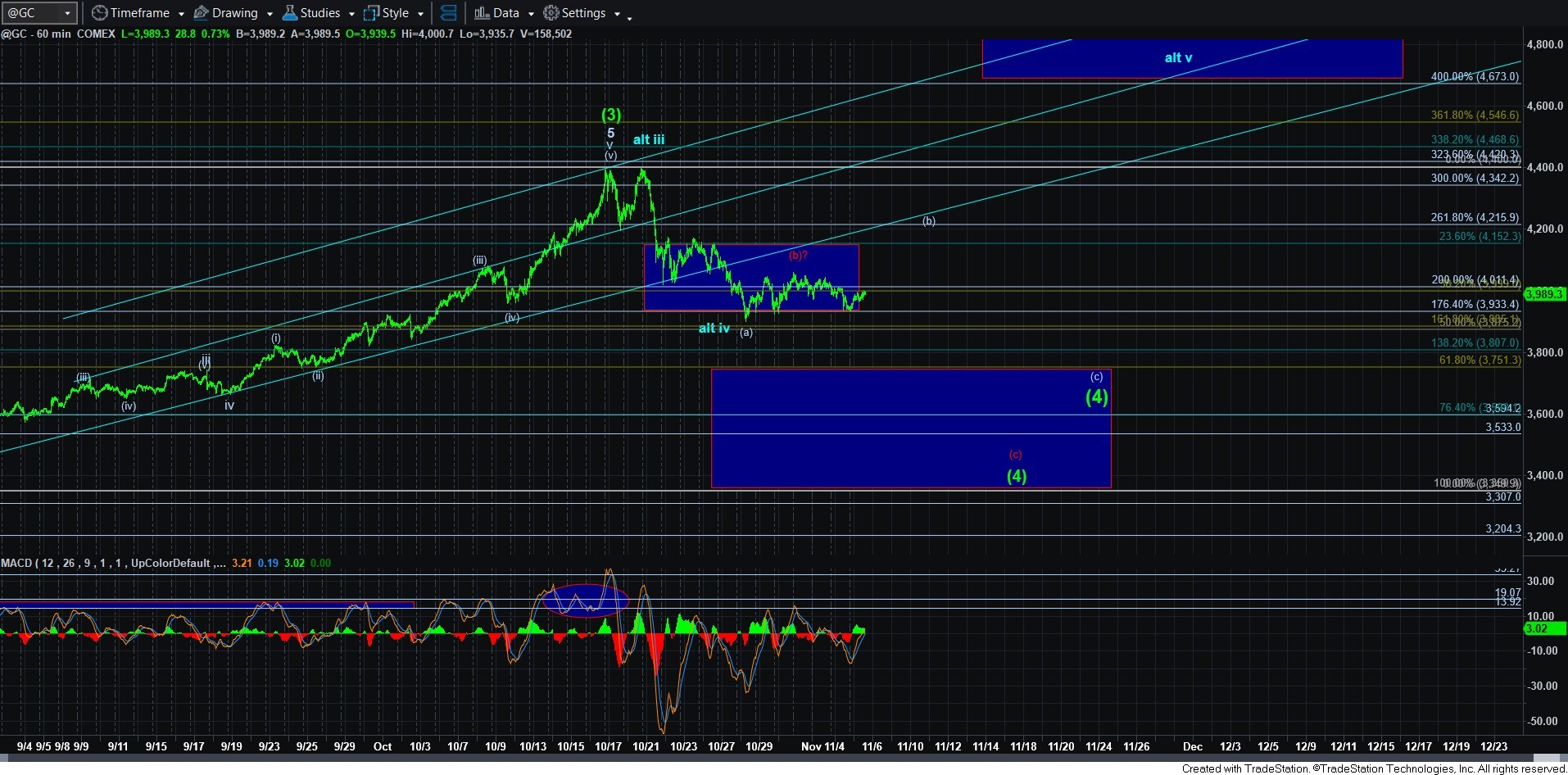Click the Style overlapping squares icon
The image size is (1568, 775).
(x=371, y=13)
